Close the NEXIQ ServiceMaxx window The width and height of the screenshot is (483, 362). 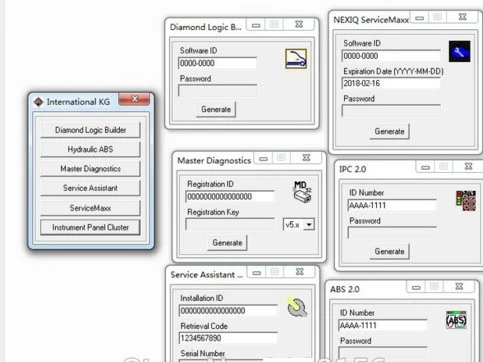463,17
